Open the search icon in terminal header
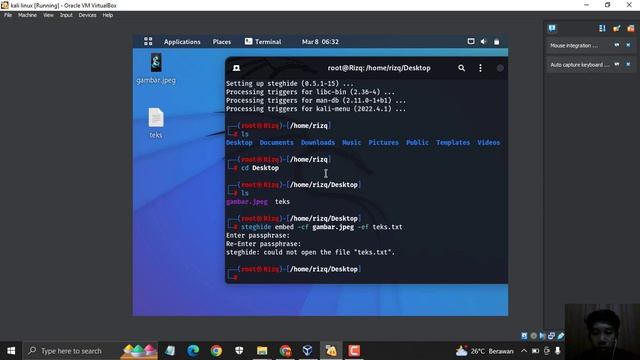Screen dimensions: 640x360 [461, 68]
